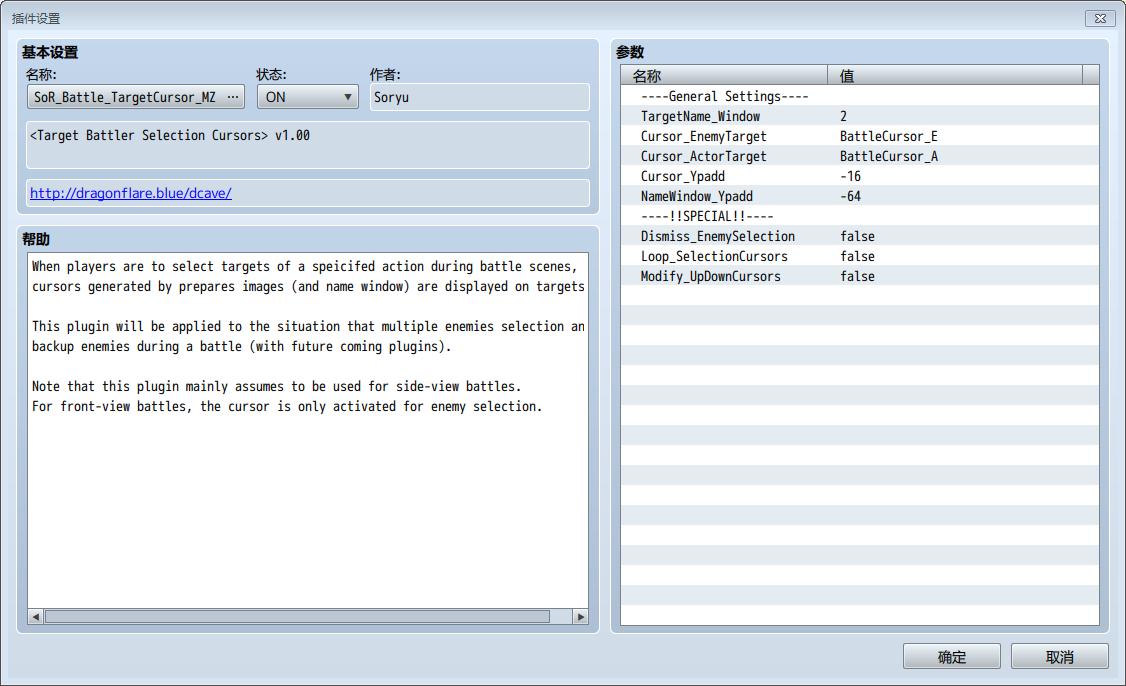Click the false value of Loop_SelectionCursors

857,256
